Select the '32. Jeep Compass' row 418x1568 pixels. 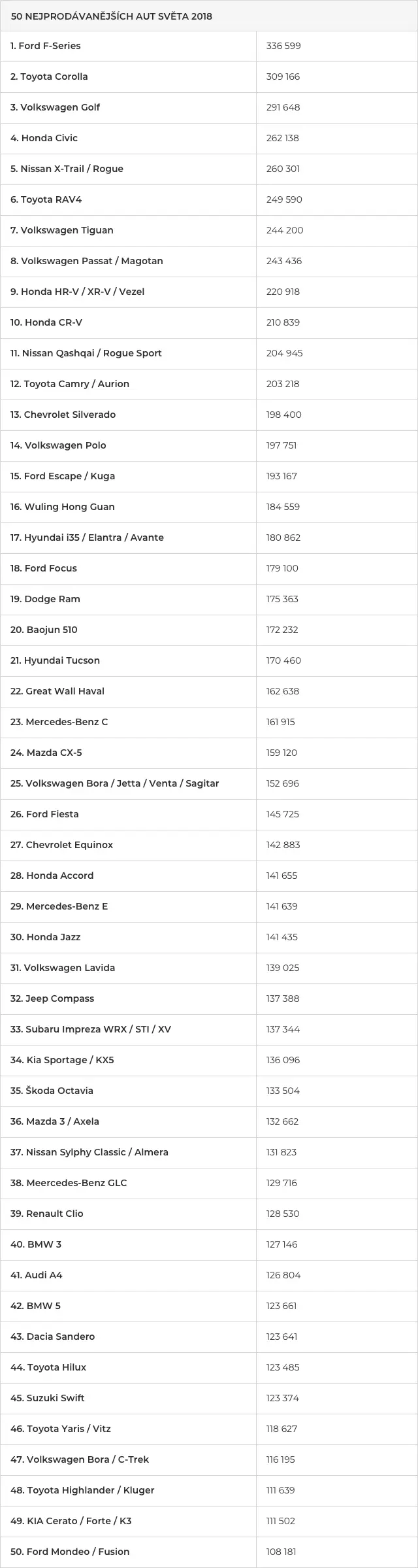click(209, 999)
